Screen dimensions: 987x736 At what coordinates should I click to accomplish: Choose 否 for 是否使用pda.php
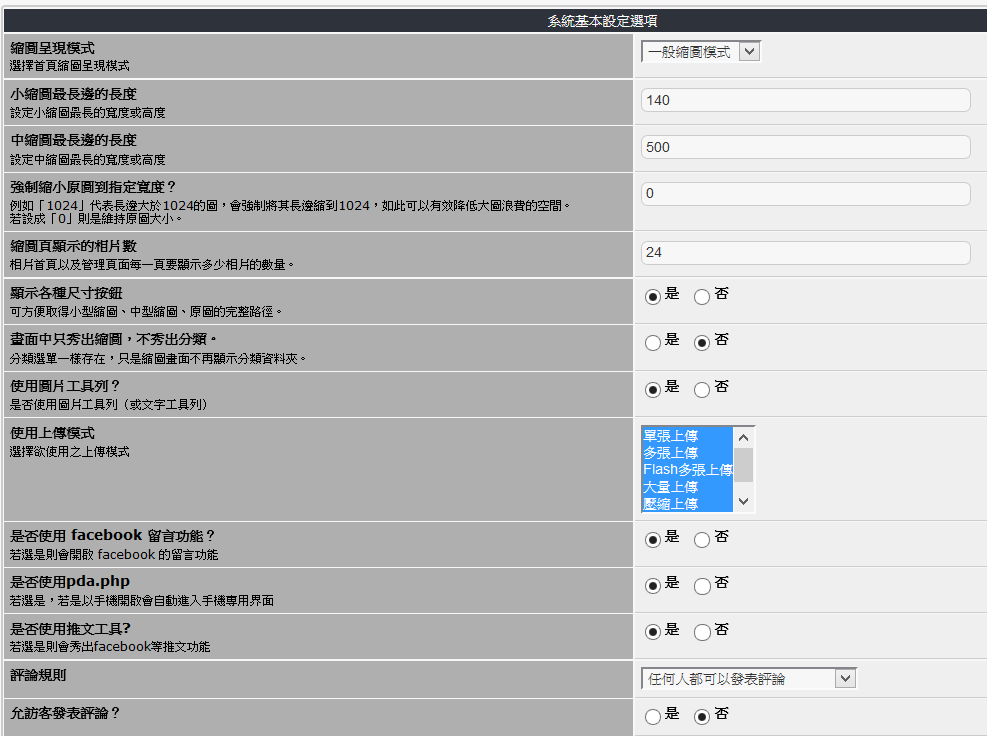[702, 585]
